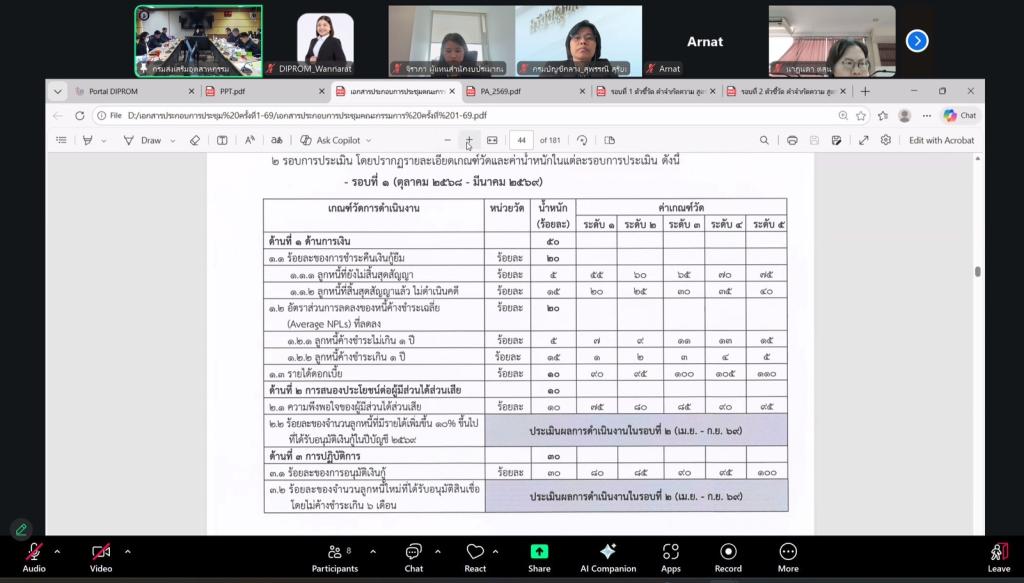Toggle the Draw tool in PDF toolbar
This screenshot has height=583, width=1024.
point(143,140)
